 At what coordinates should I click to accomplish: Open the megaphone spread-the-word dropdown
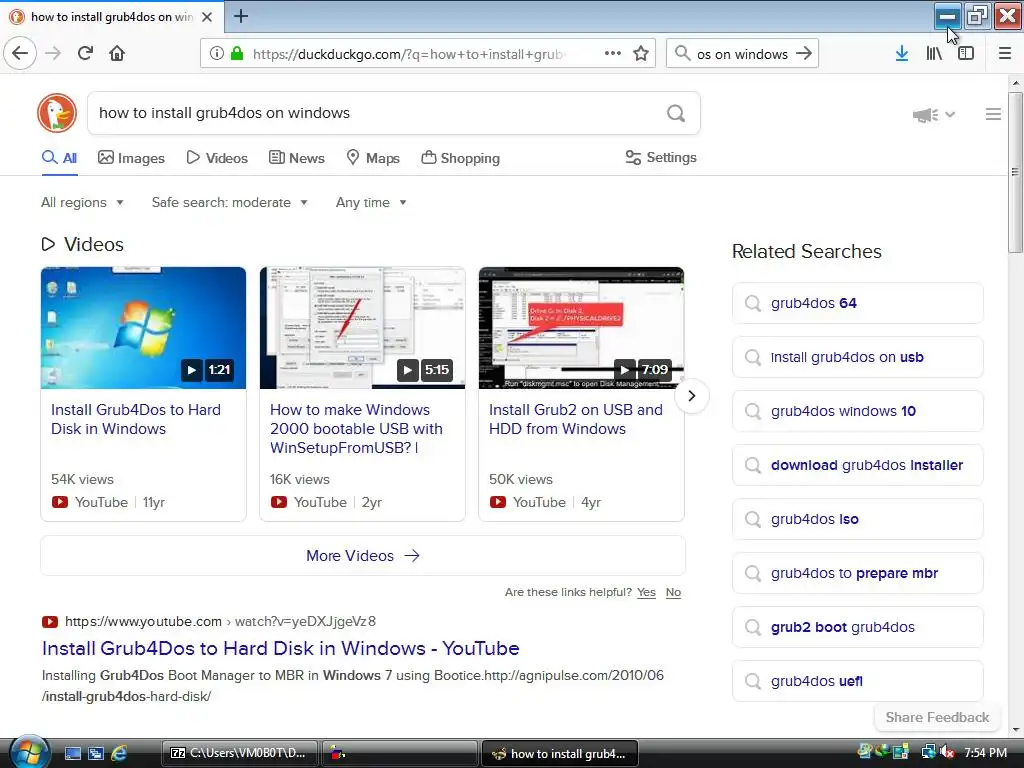click(934, 115)
